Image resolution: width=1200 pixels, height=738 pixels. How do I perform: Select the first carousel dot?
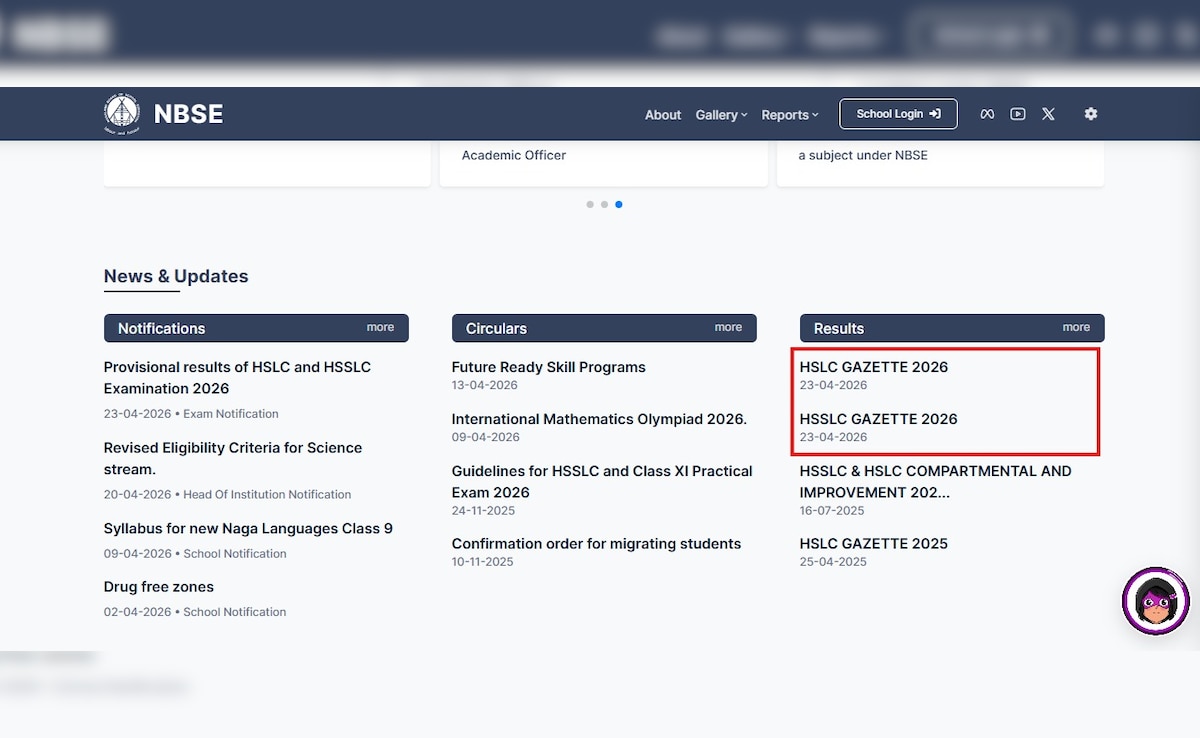coord(590,204)
